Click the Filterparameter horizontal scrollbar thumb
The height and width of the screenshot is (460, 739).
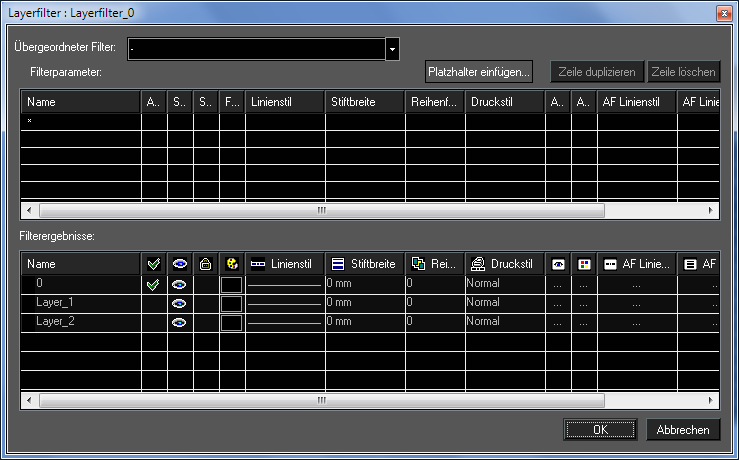tap(322, 210)
